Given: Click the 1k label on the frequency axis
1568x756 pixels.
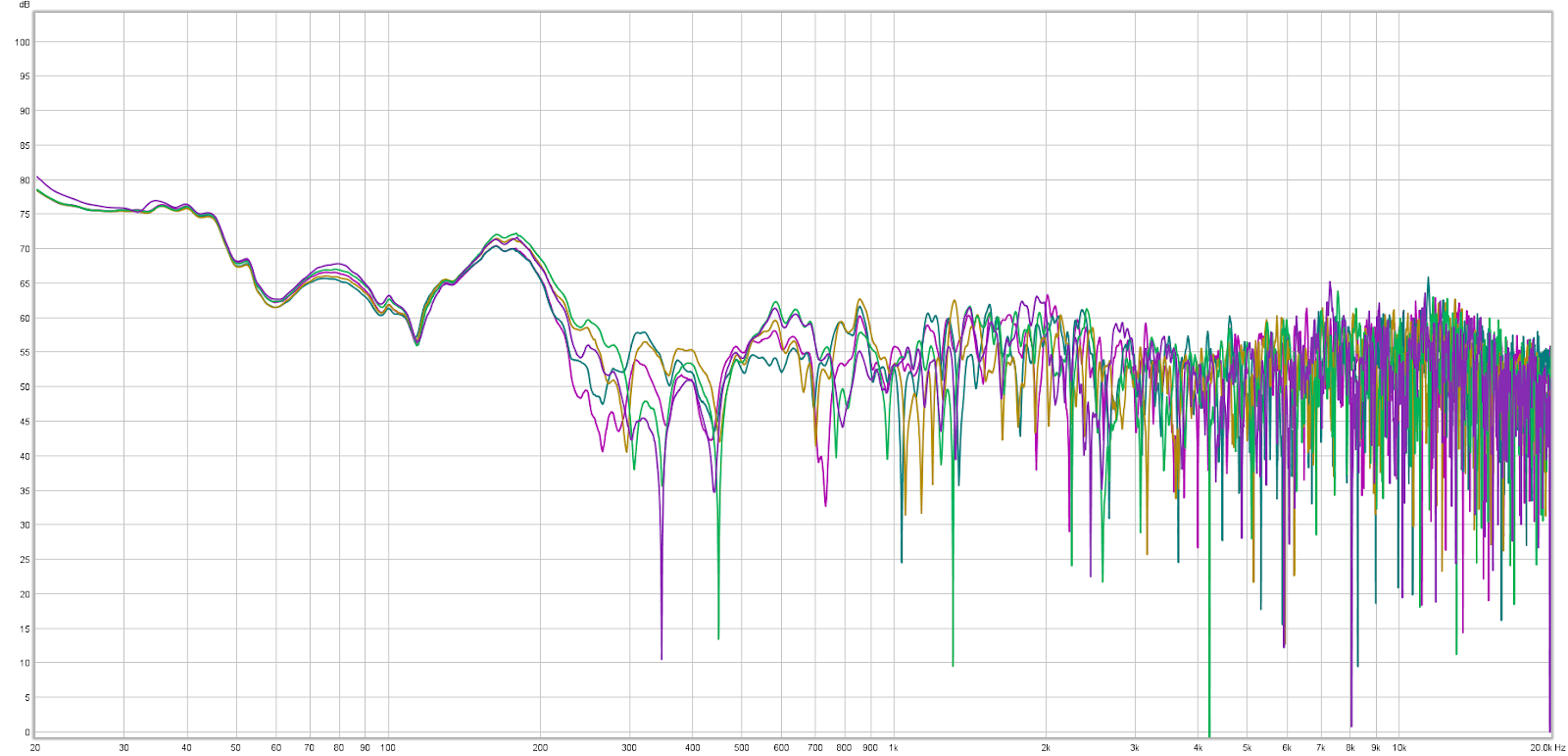Looking at the screenshot, I should [894, 747].
